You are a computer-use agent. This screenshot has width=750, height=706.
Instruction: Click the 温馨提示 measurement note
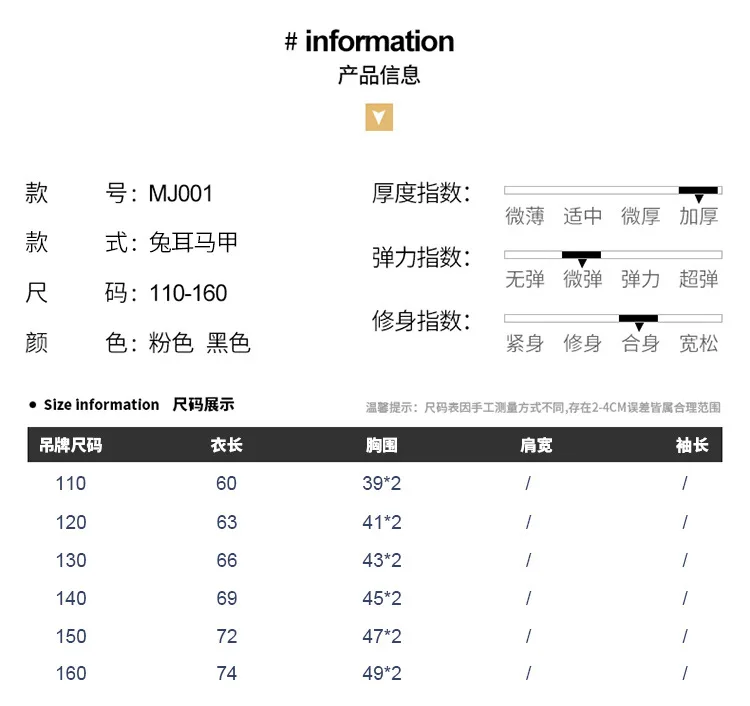click(x=543, y=408)
